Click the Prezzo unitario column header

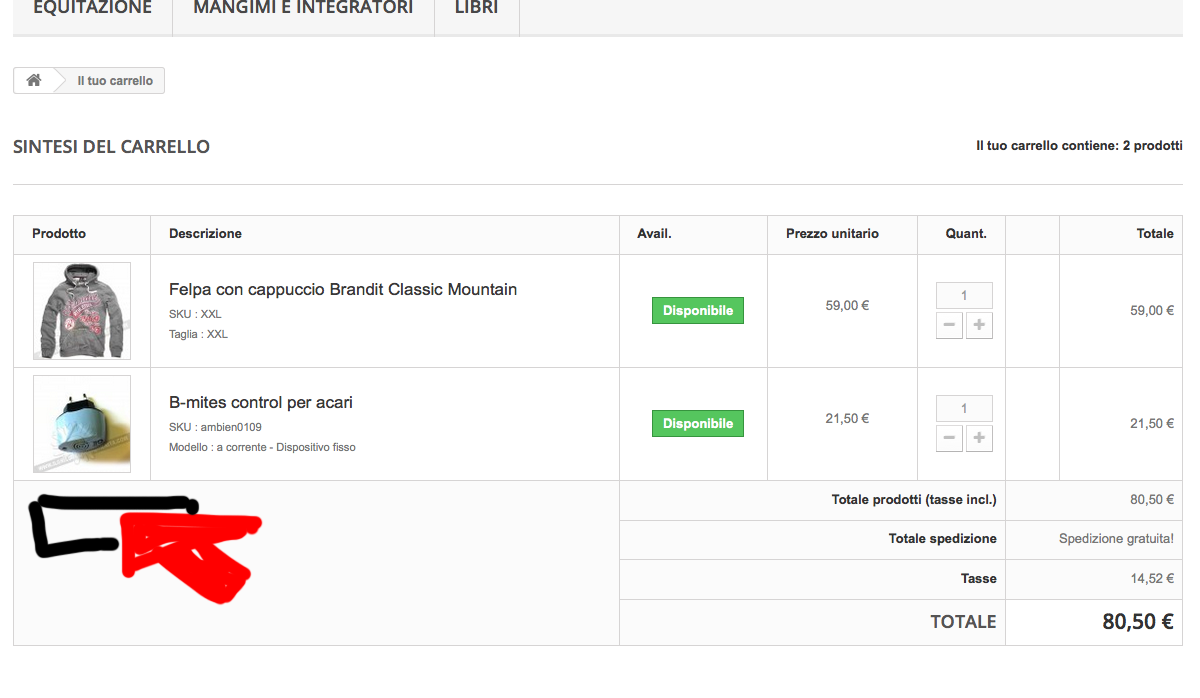832,234
